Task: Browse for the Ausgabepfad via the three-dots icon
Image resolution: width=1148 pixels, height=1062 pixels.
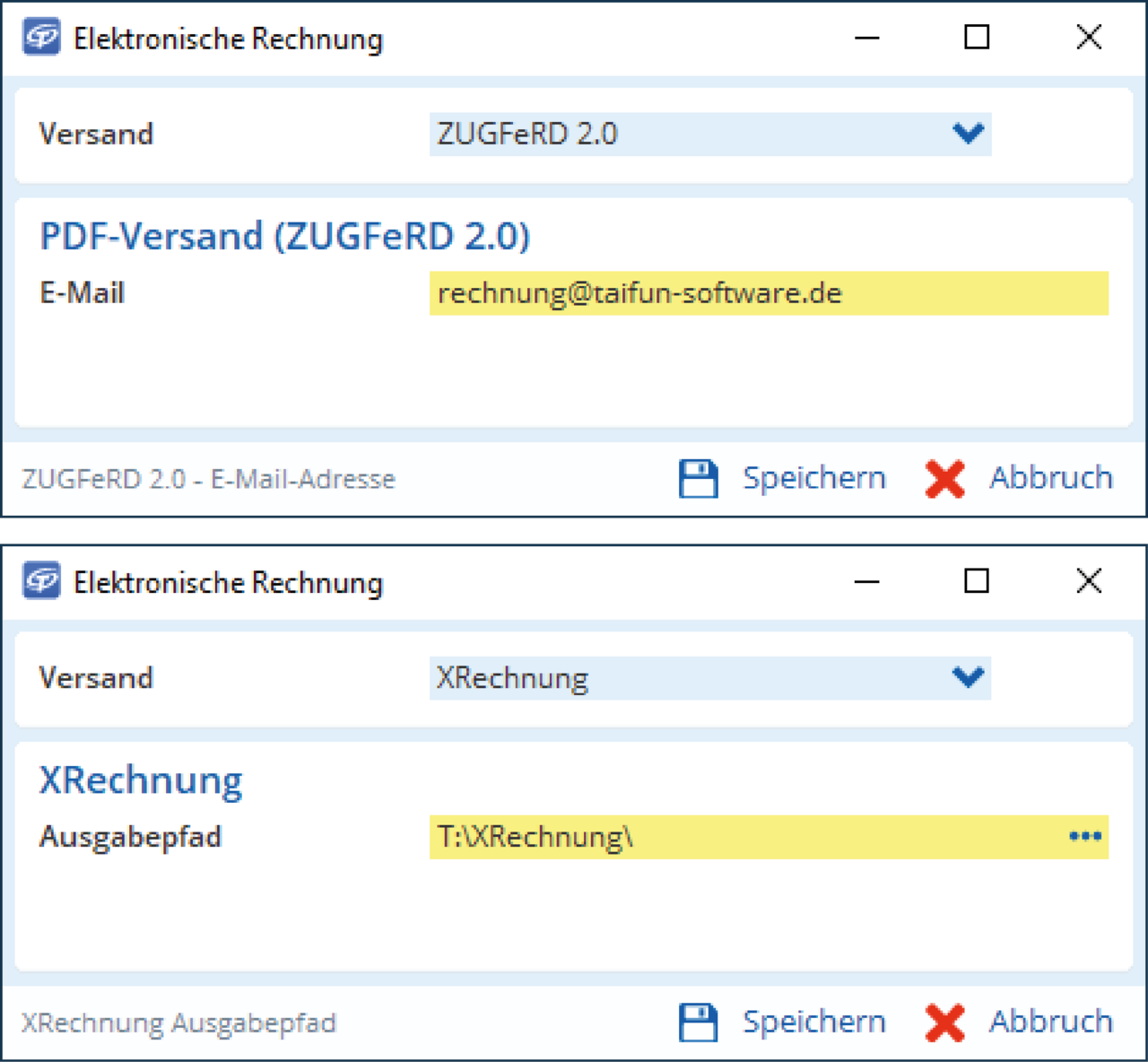Action: click(1084, 837)
